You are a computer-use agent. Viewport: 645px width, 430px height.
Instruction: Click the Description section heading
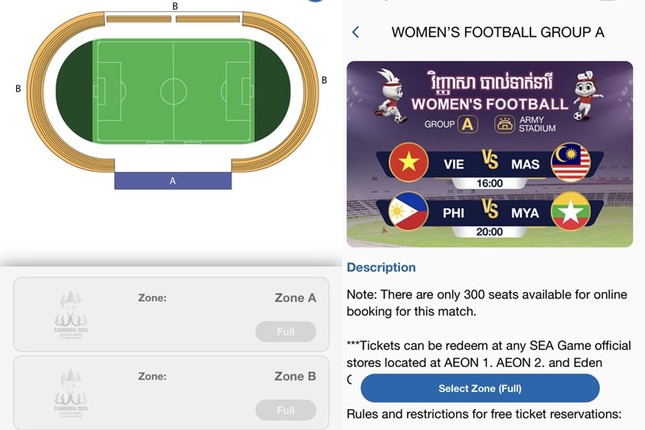[x=381, y=267]
